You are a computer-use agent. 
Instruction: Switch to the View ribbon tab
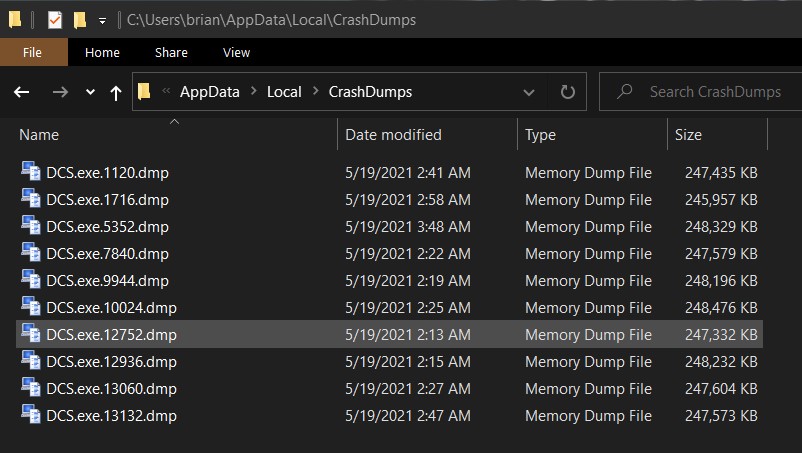(236, 52)
